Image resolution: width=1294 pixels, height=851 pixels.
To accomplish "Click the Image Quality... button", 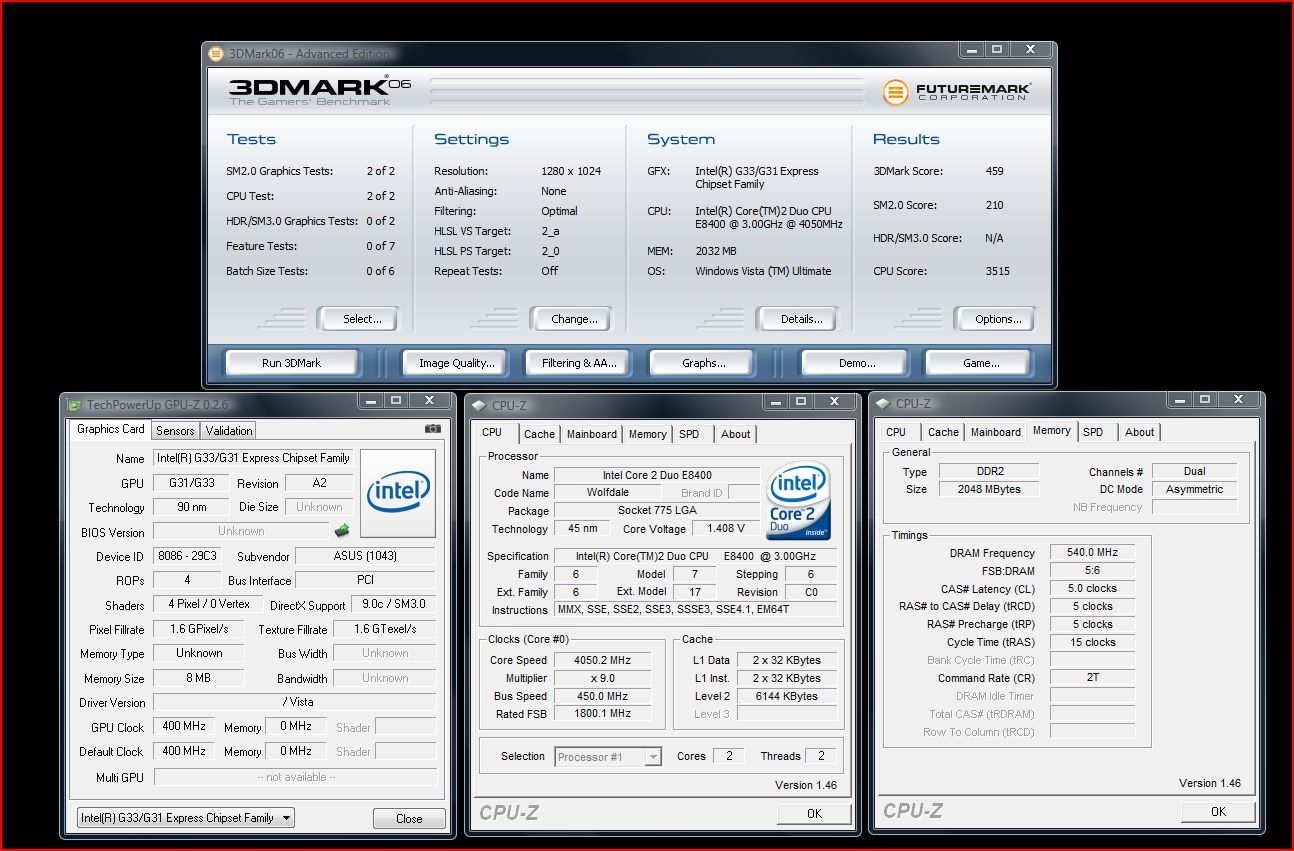I will point(456,363).
